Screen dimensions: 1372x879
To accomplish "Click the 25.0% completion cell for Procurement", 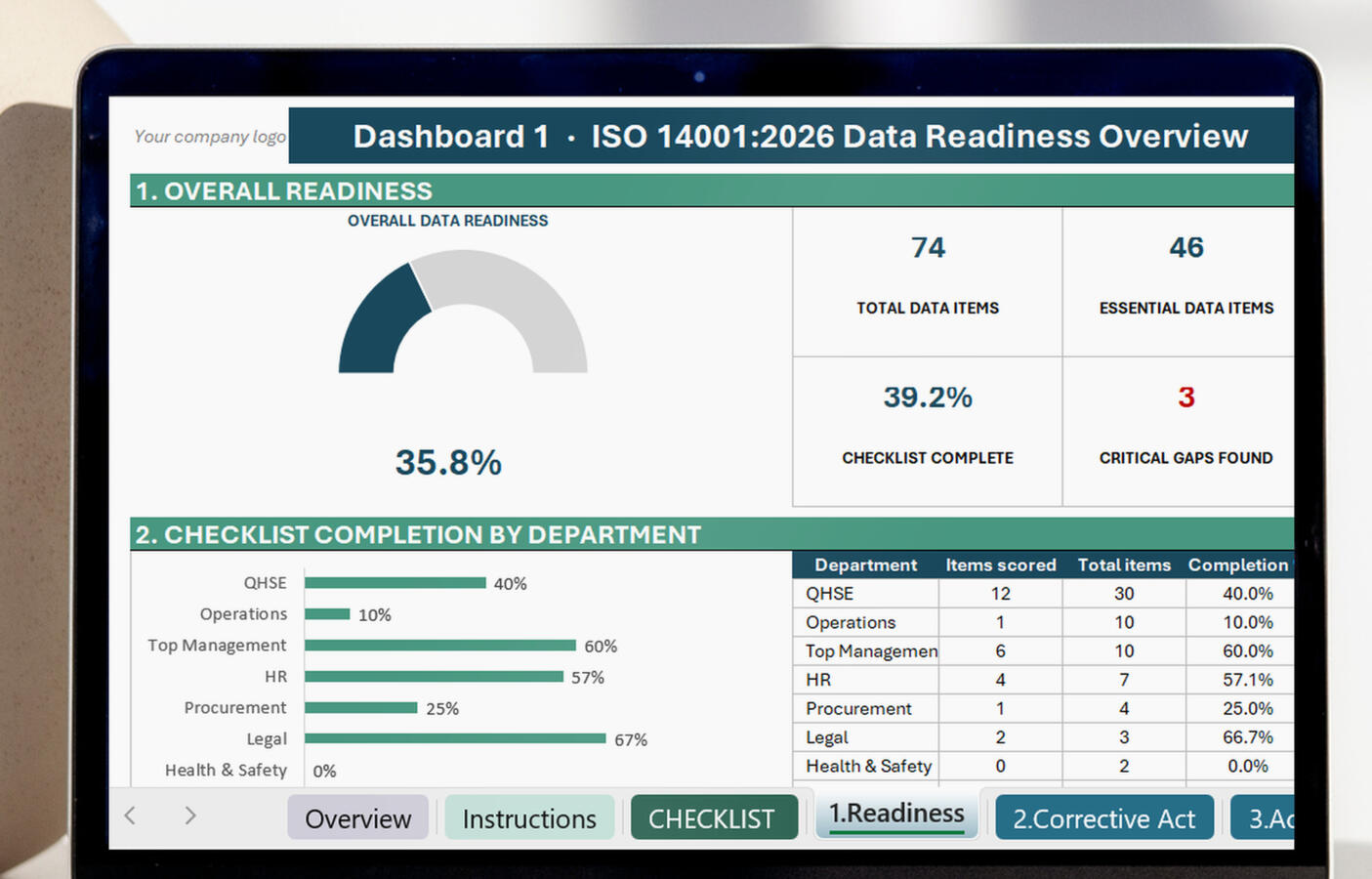I will (x=1240, y=708).
